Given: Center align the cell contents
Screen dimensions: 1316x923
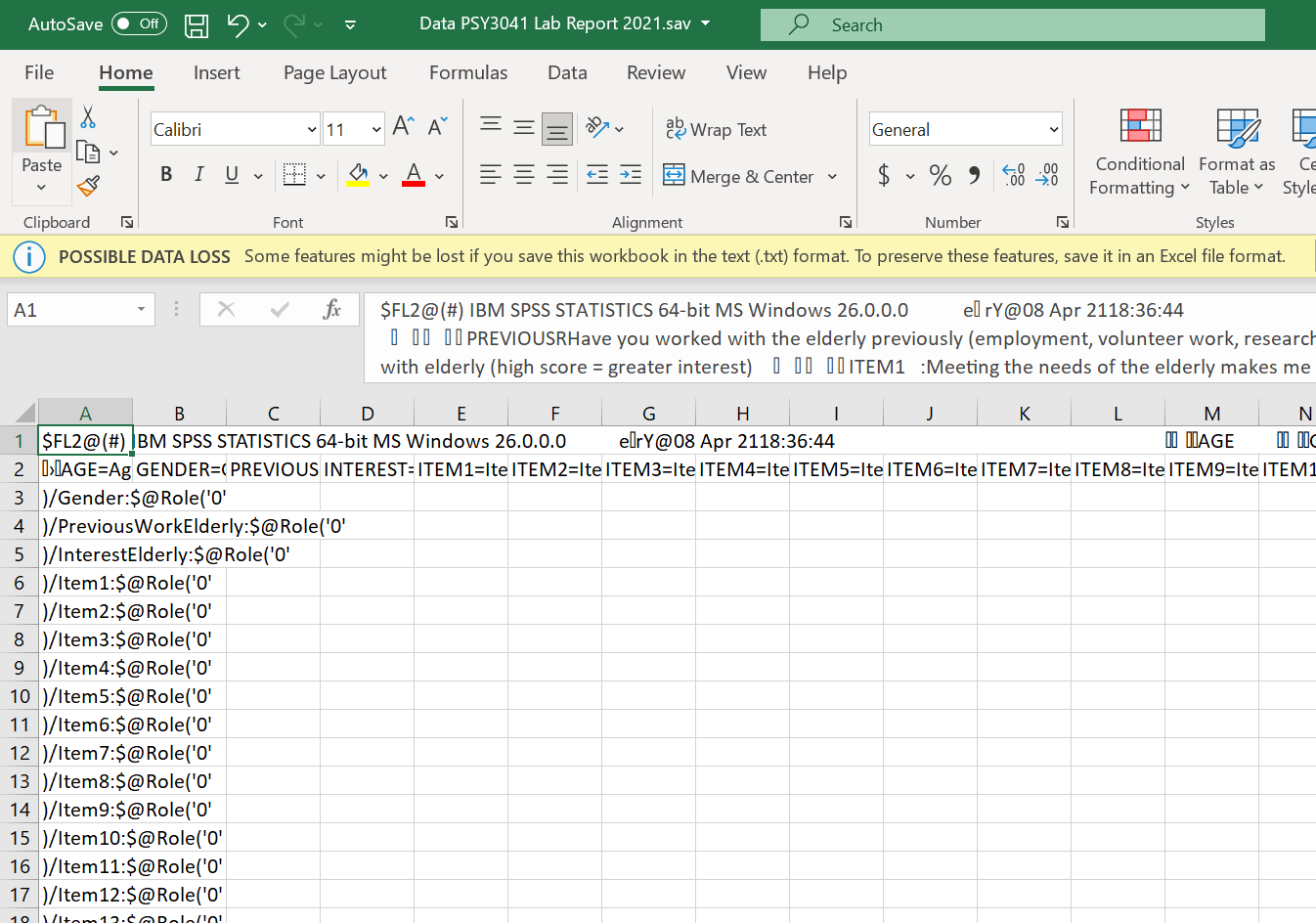Looking at the screenshot, I should point(523,175).
